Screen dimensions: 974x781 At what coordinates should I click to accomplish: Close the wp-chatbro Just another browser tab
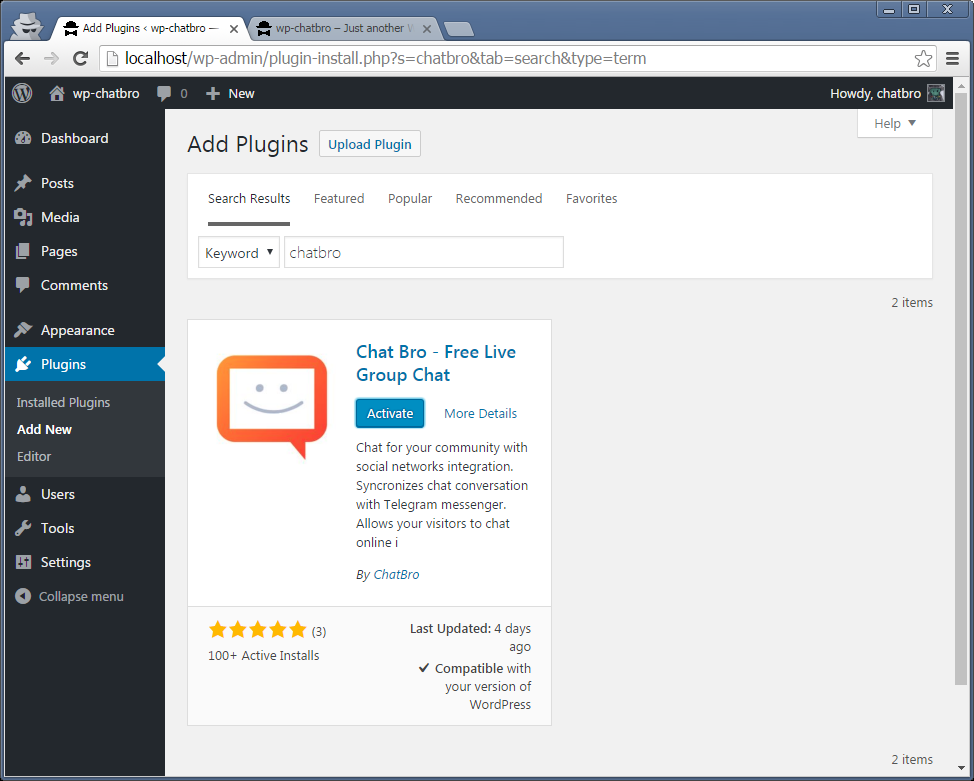(427, 29)
